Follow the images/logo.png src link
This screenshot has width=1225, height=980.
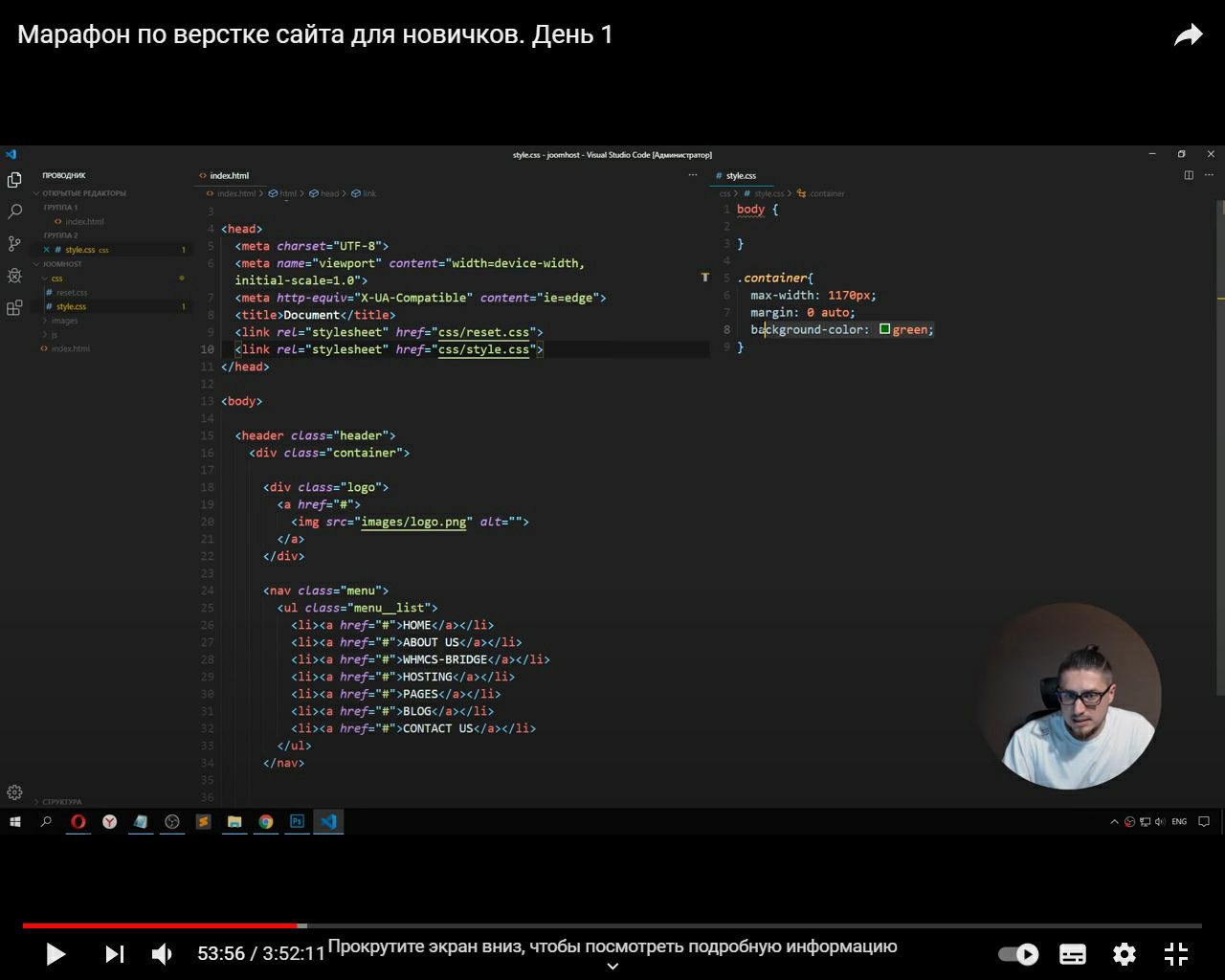[413, 522]
